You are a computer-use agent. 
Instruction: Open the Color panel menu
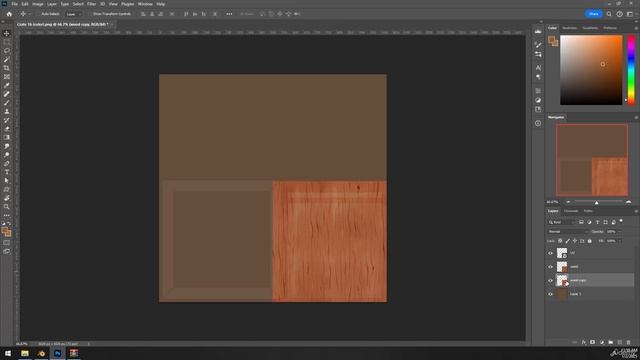pos(636,28)
